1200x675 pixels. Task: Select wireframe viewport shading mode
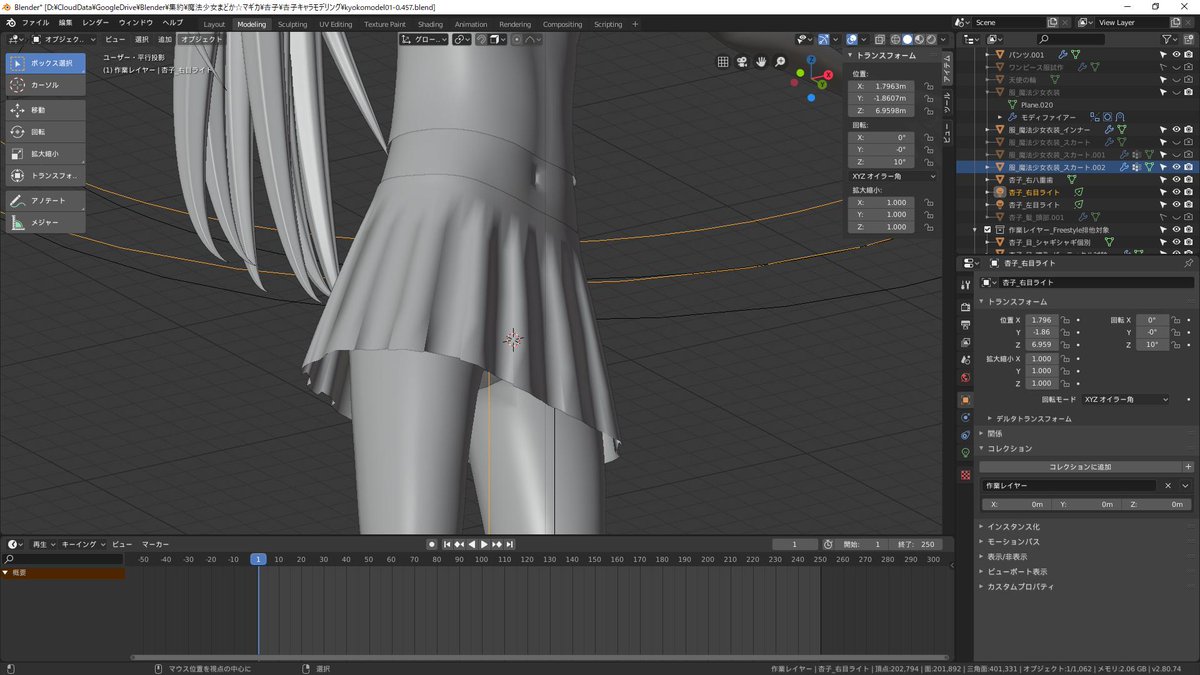tap(896, 39)
